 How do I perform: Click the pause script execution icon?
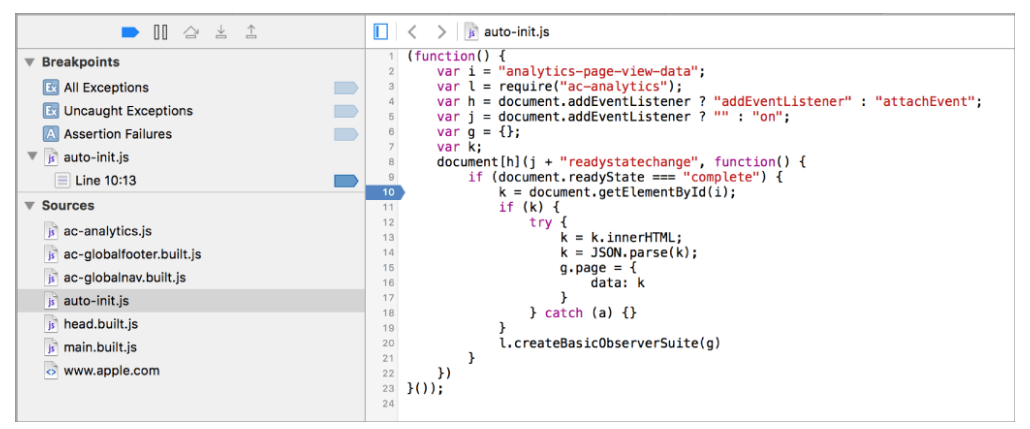[x=160, y=32]
